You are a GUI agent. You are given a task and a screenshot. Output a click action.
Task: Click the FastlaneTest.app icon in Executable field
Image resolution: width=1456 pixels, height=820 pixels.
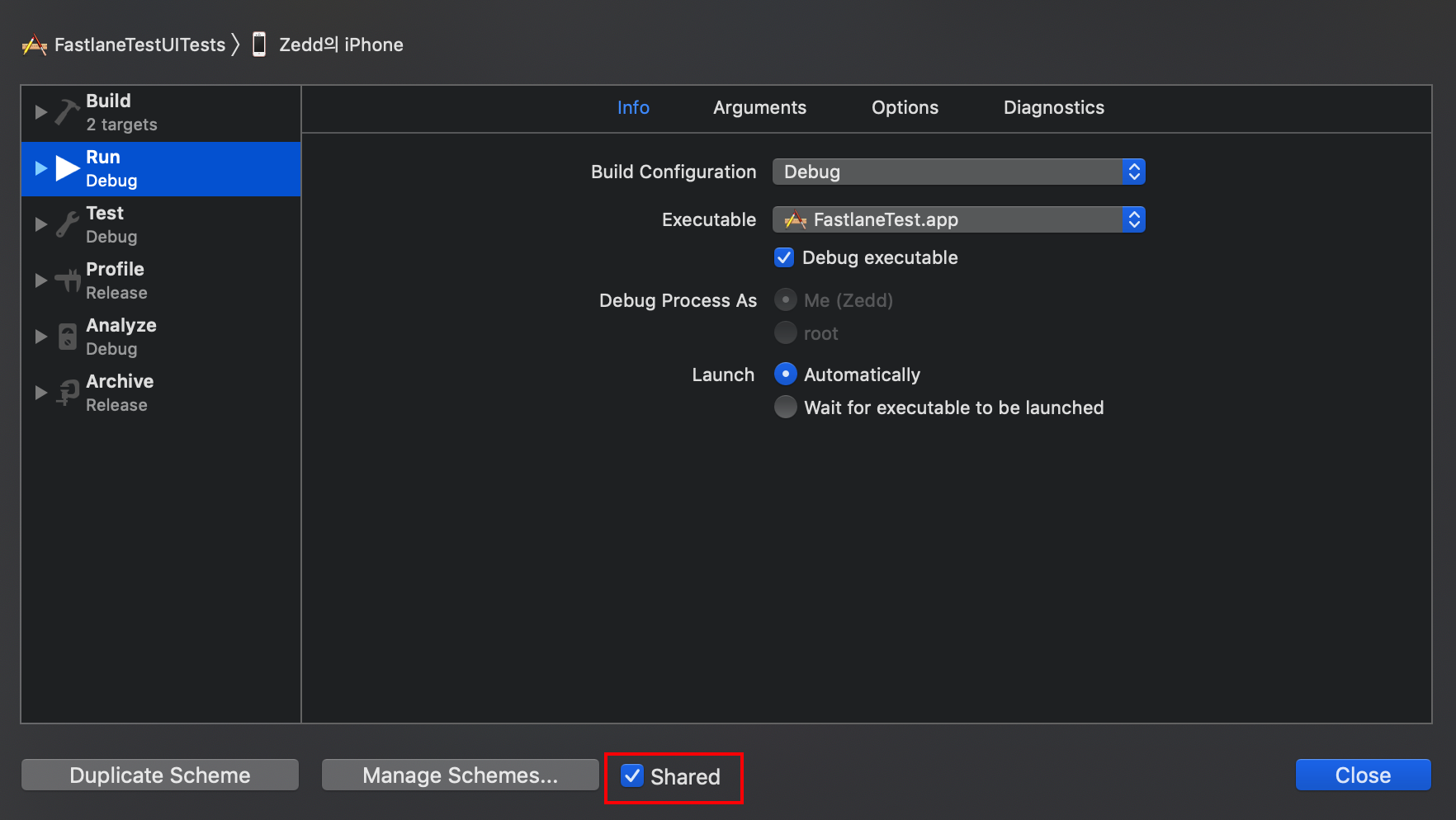coord(795,219)
